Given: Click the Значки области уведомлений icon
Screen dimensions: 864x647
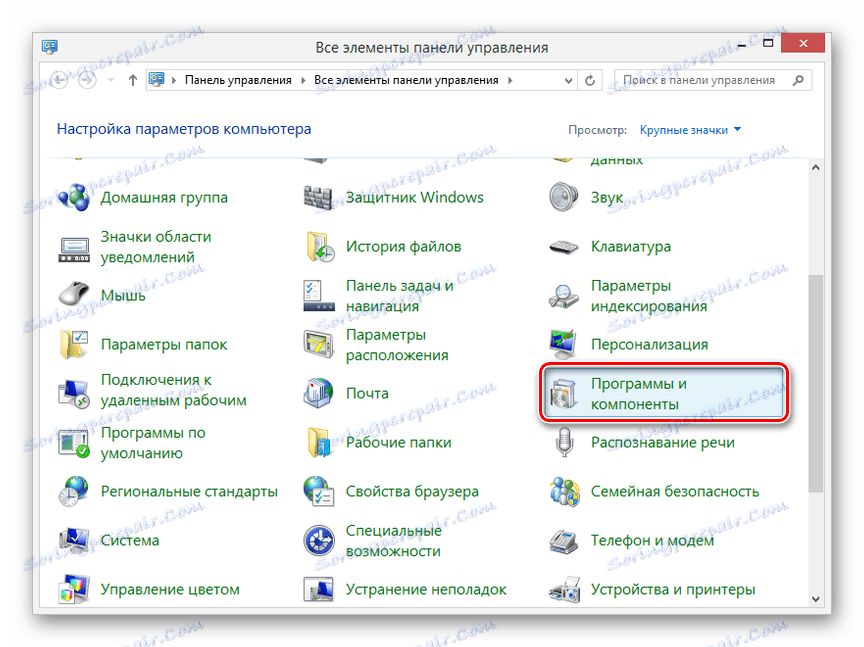Looking at the screenshot, I should [x=74, y=249].
